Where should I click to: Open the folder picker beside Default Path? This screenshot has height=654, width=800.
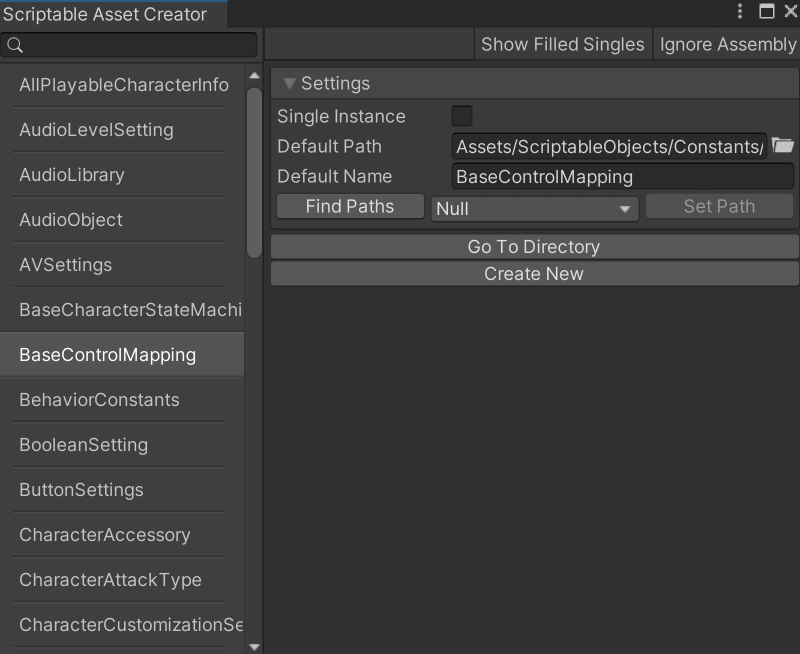coord(784,146)
